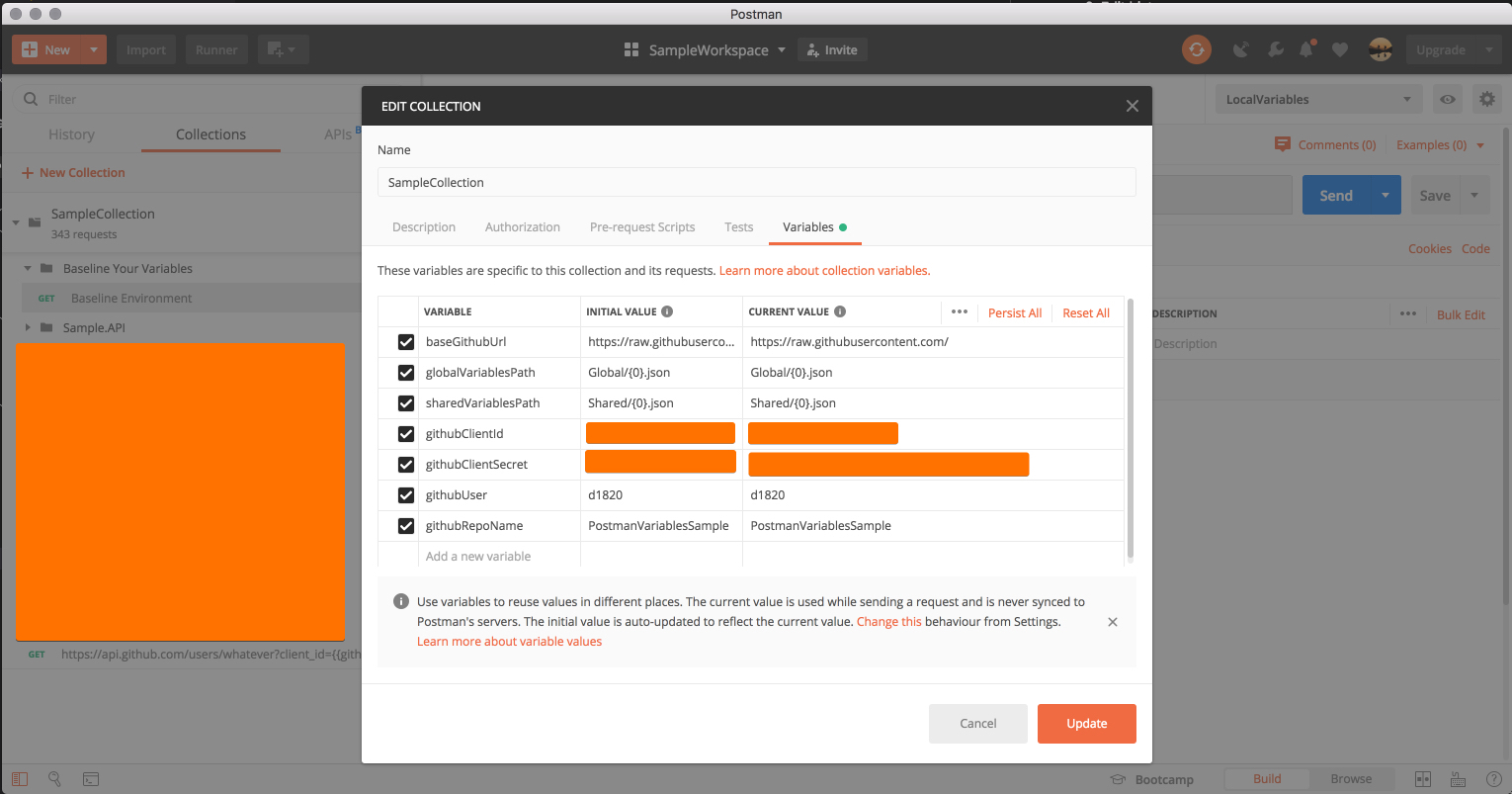Open the Upgrade dropdown arrow

(1488, 49)
